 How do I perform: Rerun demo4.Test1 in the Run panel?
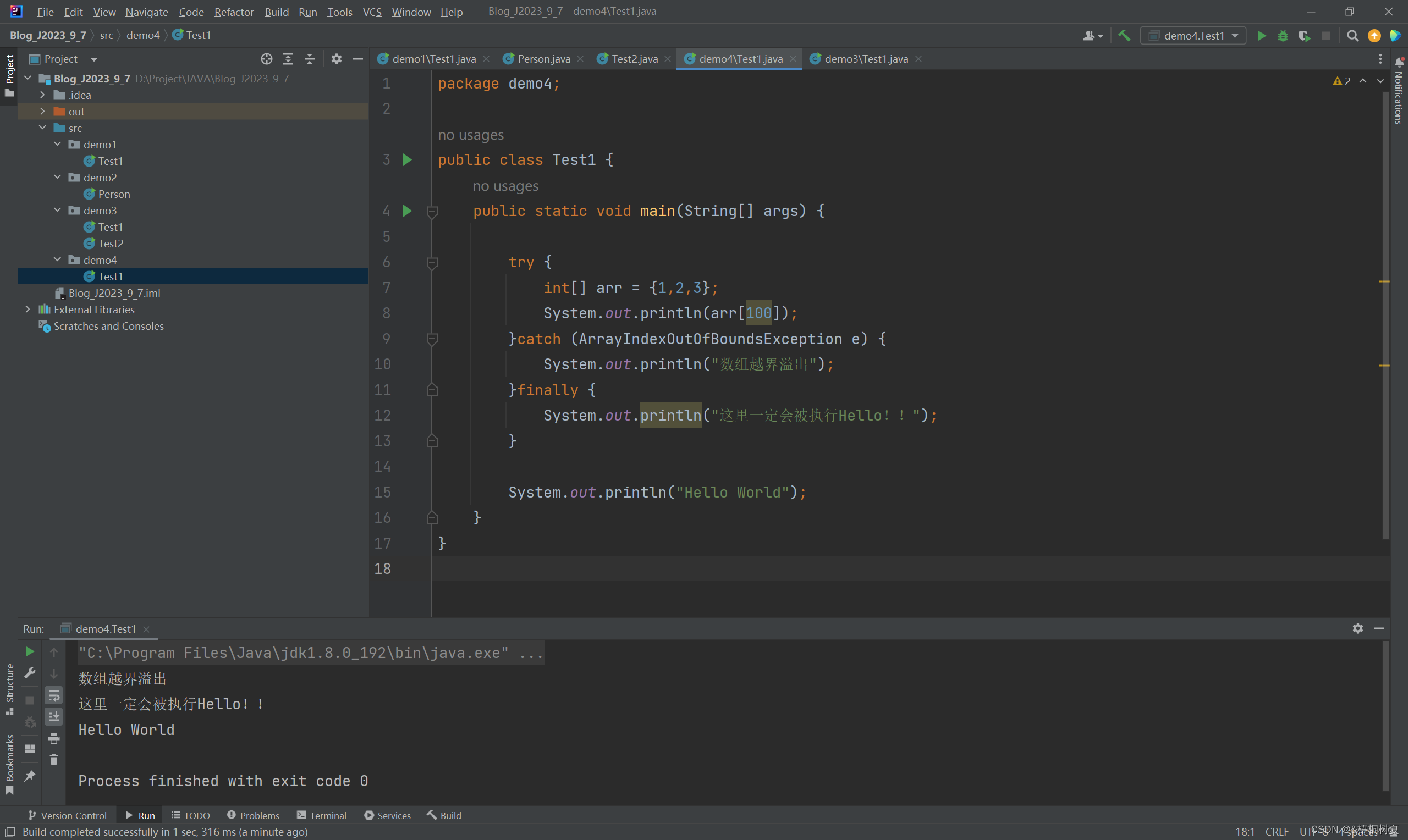(x=30, y=652)
